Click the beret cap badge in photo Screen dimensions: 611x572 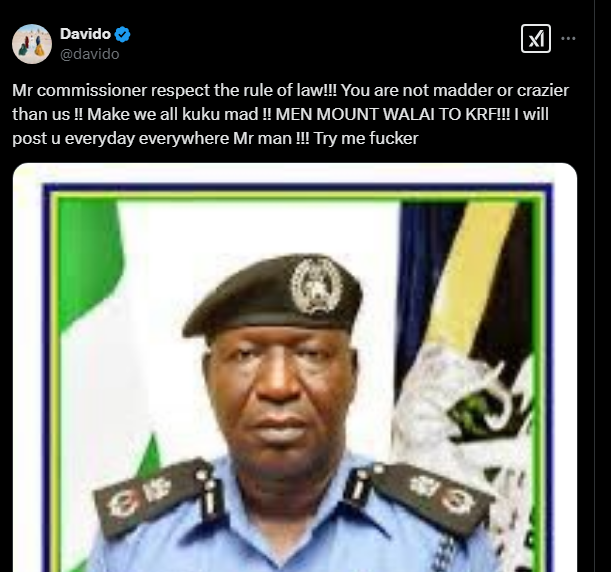[316, 286]
